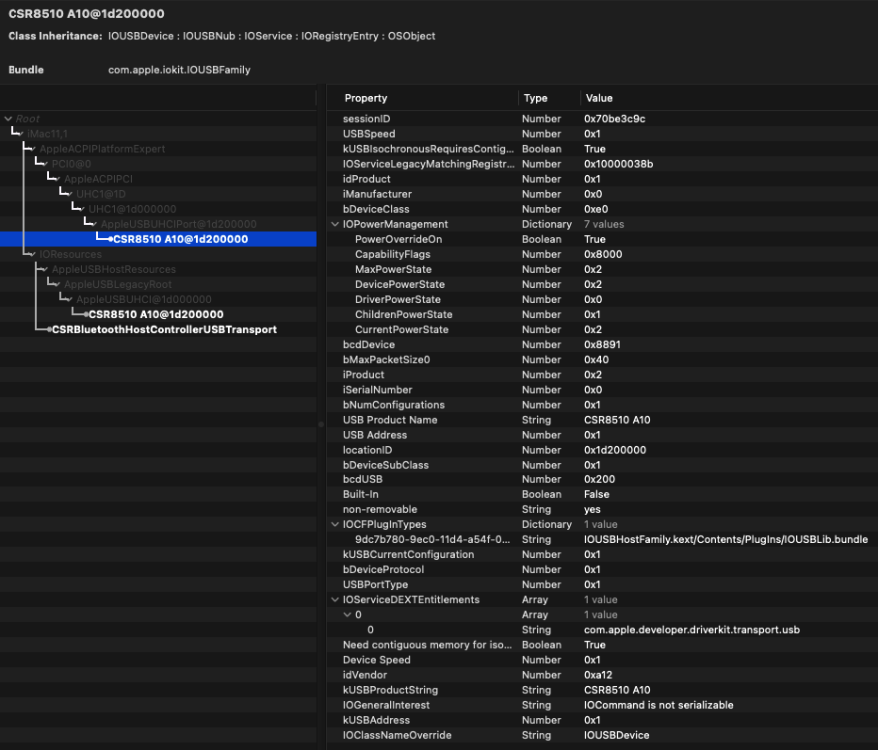Select the Built-In property row
878x750 pixels.
point(602,494)
